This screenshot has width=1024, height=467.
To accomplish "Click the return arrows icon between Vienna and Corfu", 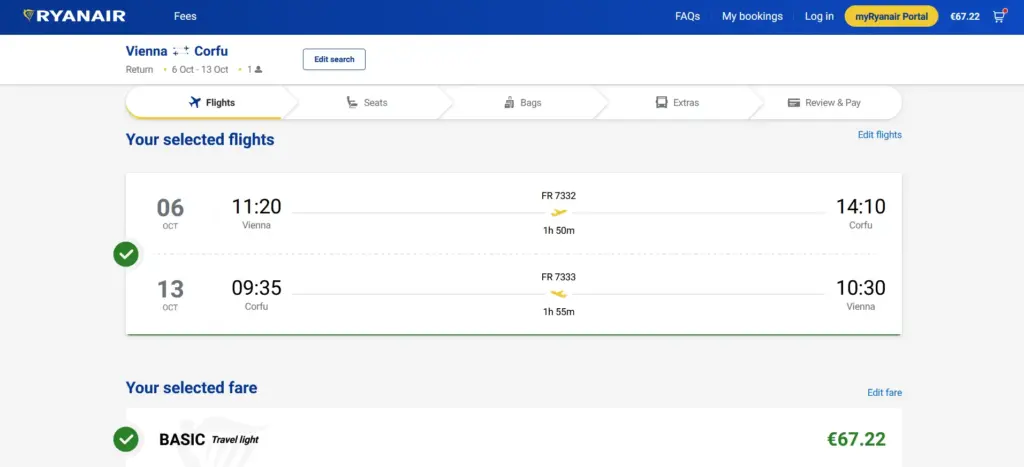I will click(x=181, y=51).
